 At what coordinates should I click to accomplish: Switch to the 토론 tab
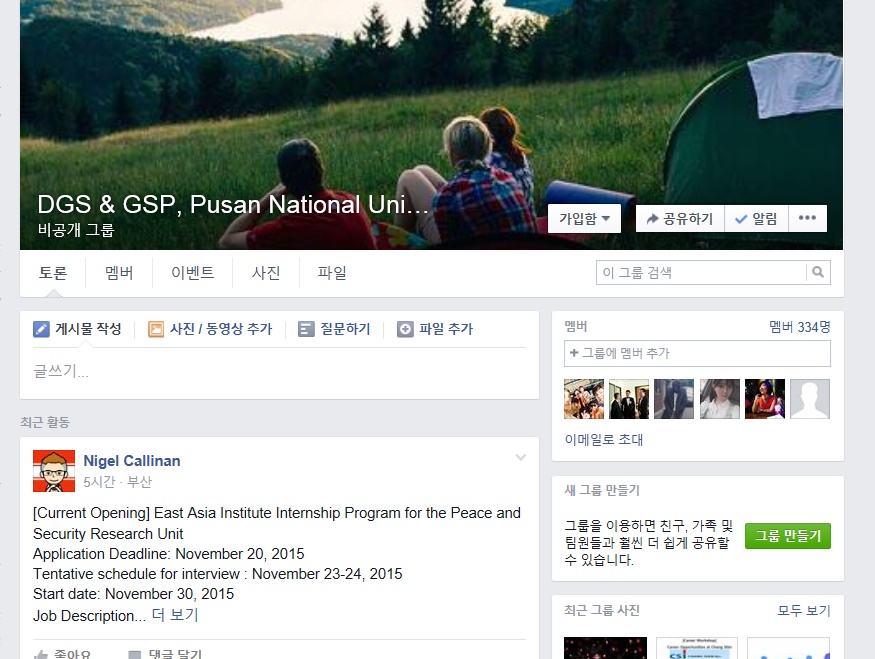click(52, 273)
